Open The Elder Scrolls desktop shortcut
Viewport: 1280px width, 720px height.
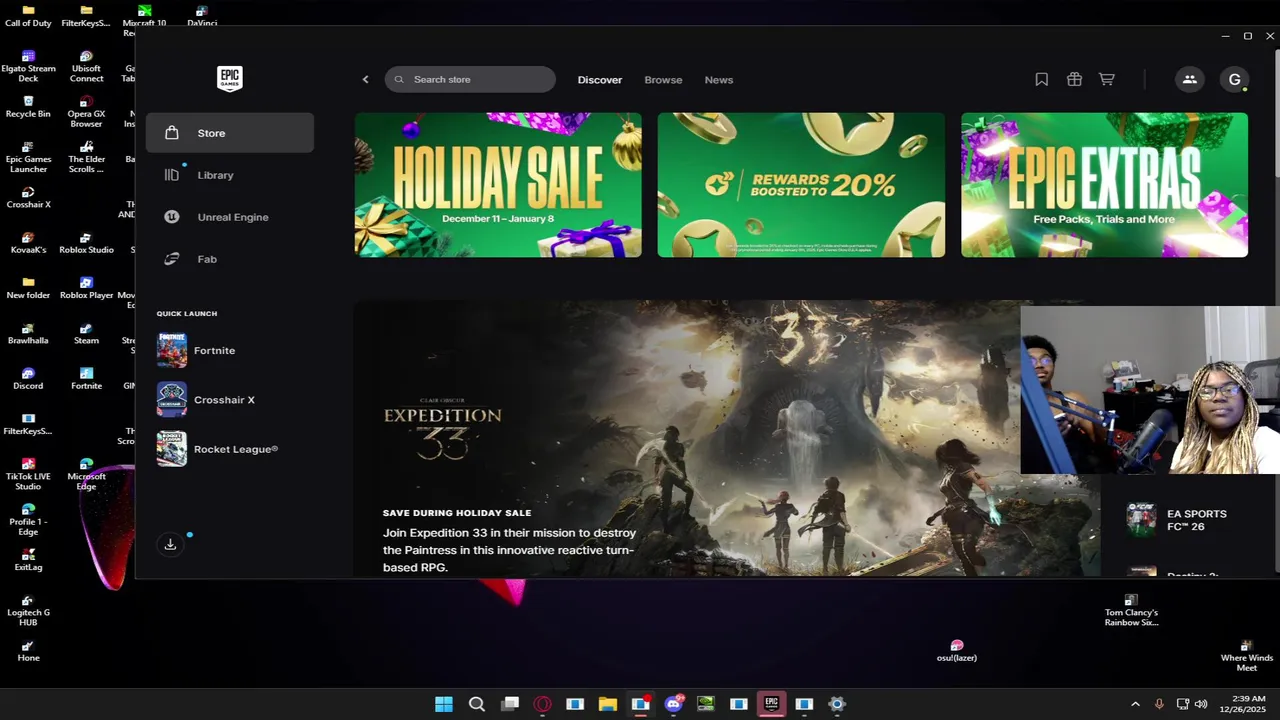point(86,157)
